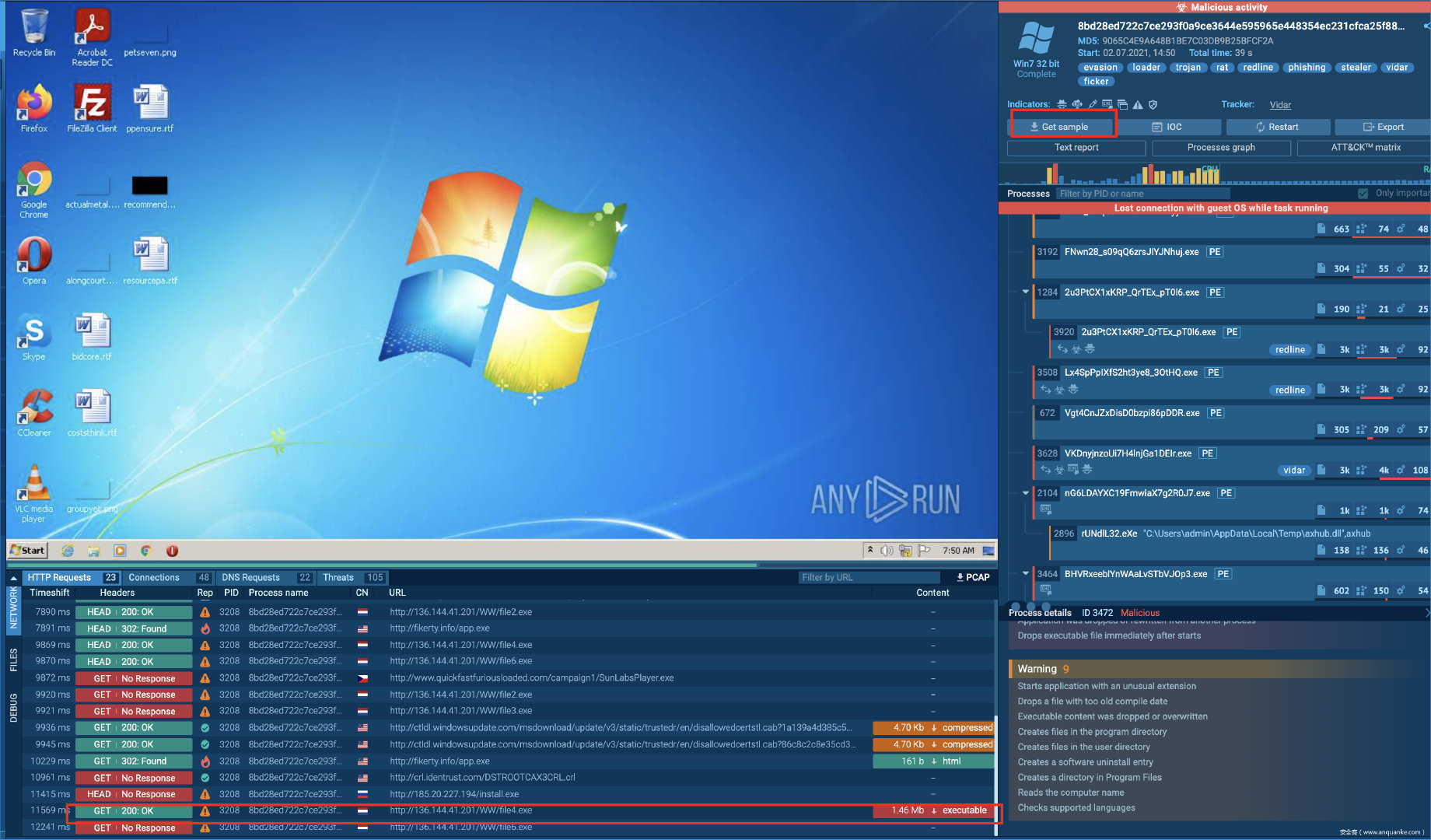The height and width of the screenshot is (840, 1431).
Task: Open Recycle Bin on the desktop
Action: pos(34,33)
